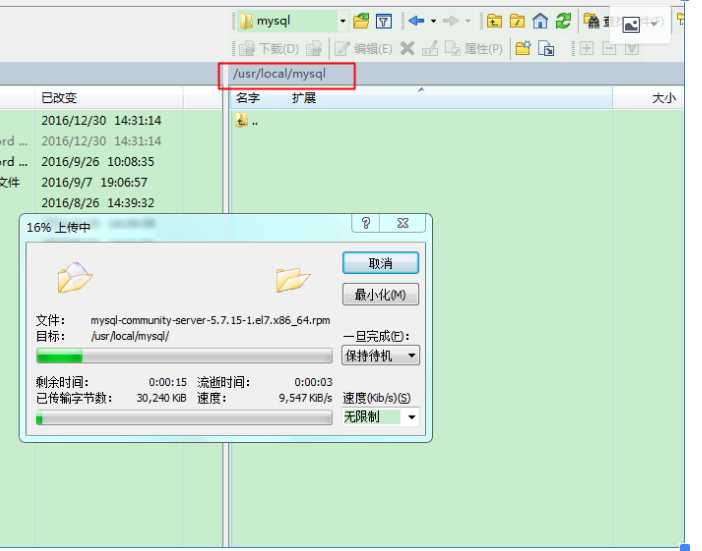
Task: Expand the back history dropdown arrow
Action: [x=433, y=21]
